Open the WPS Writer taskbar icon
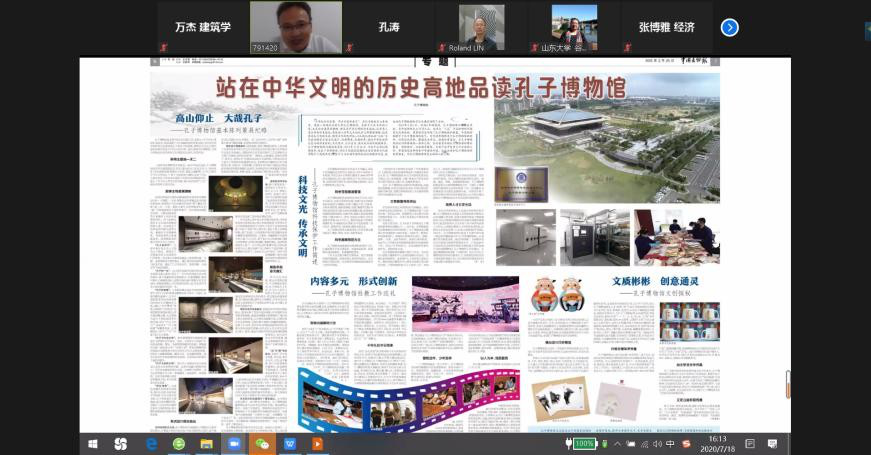Screen dimensions: 871x455 coord(291,443)
